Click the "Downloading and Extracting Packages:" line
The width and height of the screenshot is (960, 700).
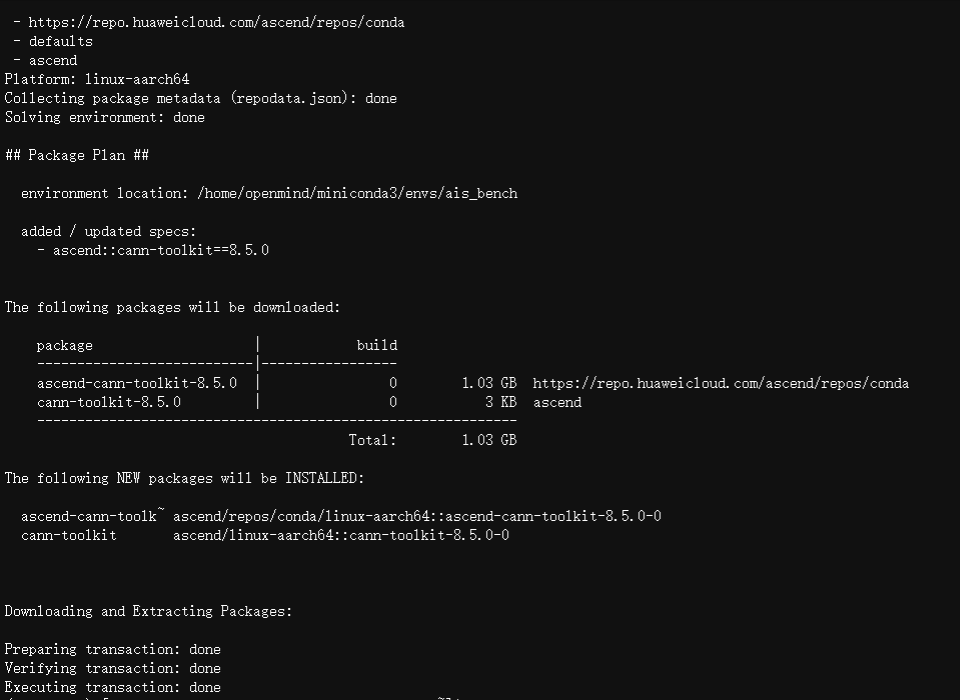pos(148,611)
